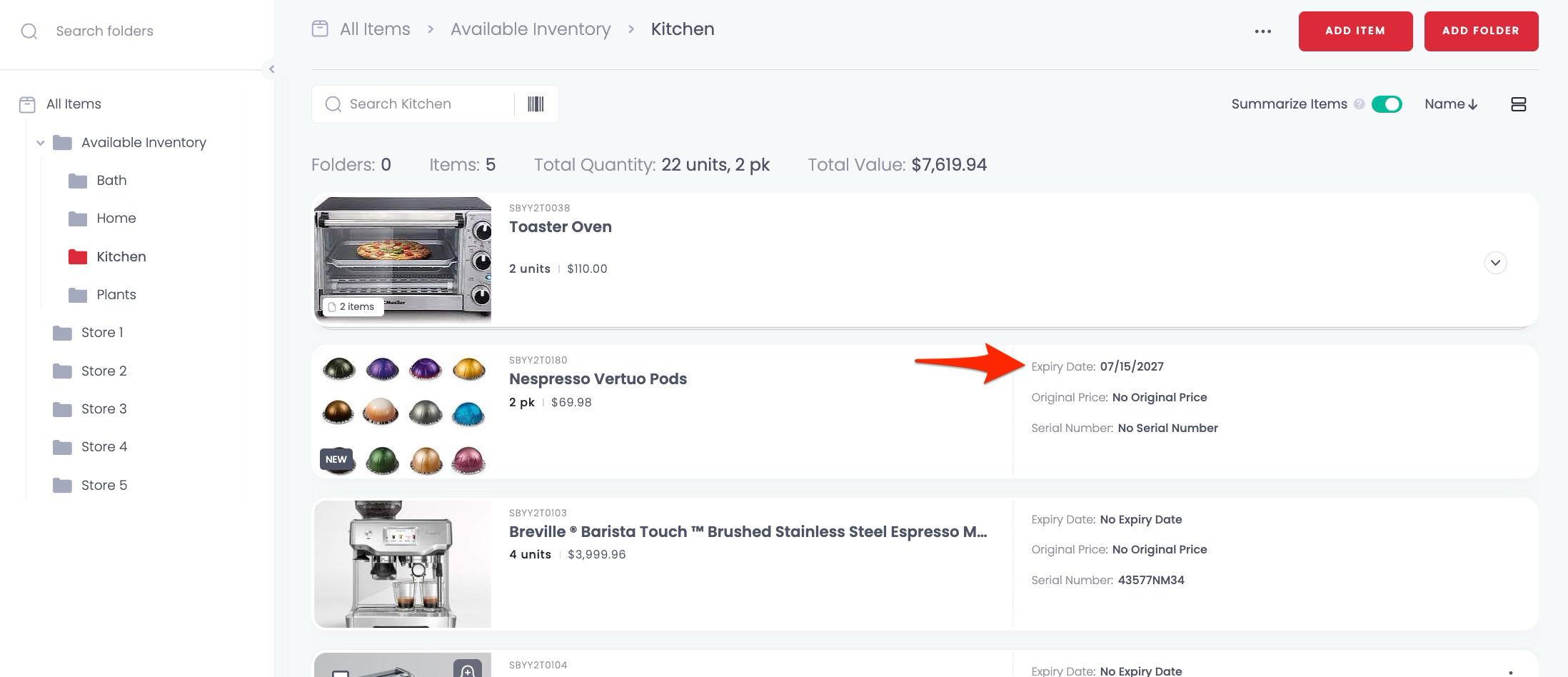Open the search folders magnifier icon

29,31
